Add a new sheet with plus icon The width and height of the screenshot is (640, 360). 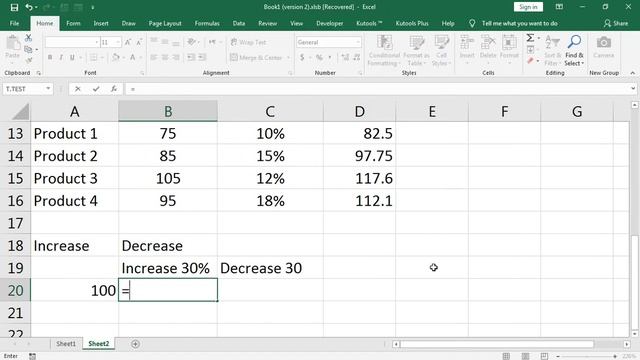tap(136, 344)
